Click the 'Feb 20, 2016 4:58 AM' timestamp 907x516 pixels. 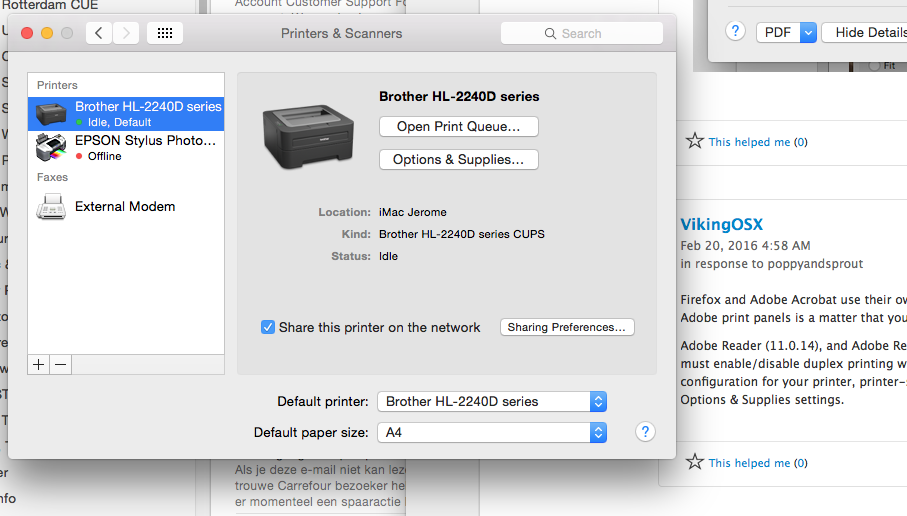745,246
